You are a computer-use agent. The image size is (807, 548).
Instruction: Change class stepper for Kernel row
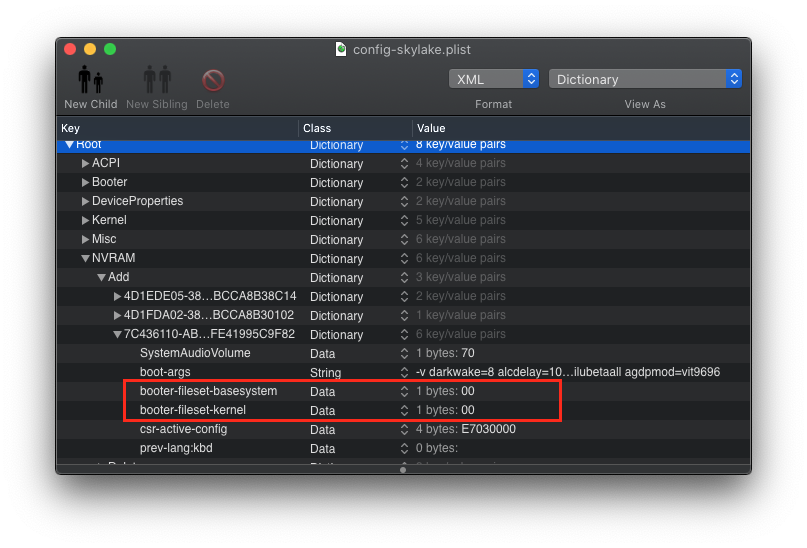click(x=404, y=221)
